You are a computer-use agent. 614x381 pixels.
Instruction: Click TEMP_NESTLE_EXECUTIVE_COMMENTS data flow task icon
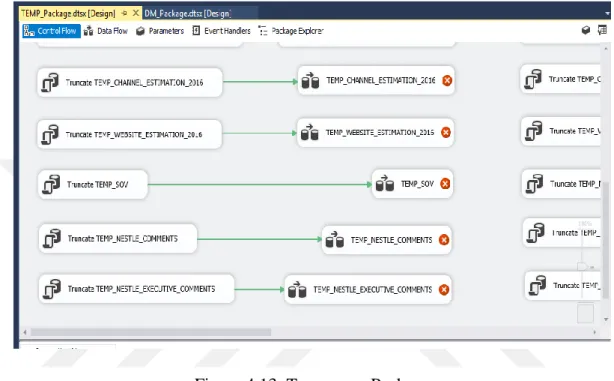point(297,289)
